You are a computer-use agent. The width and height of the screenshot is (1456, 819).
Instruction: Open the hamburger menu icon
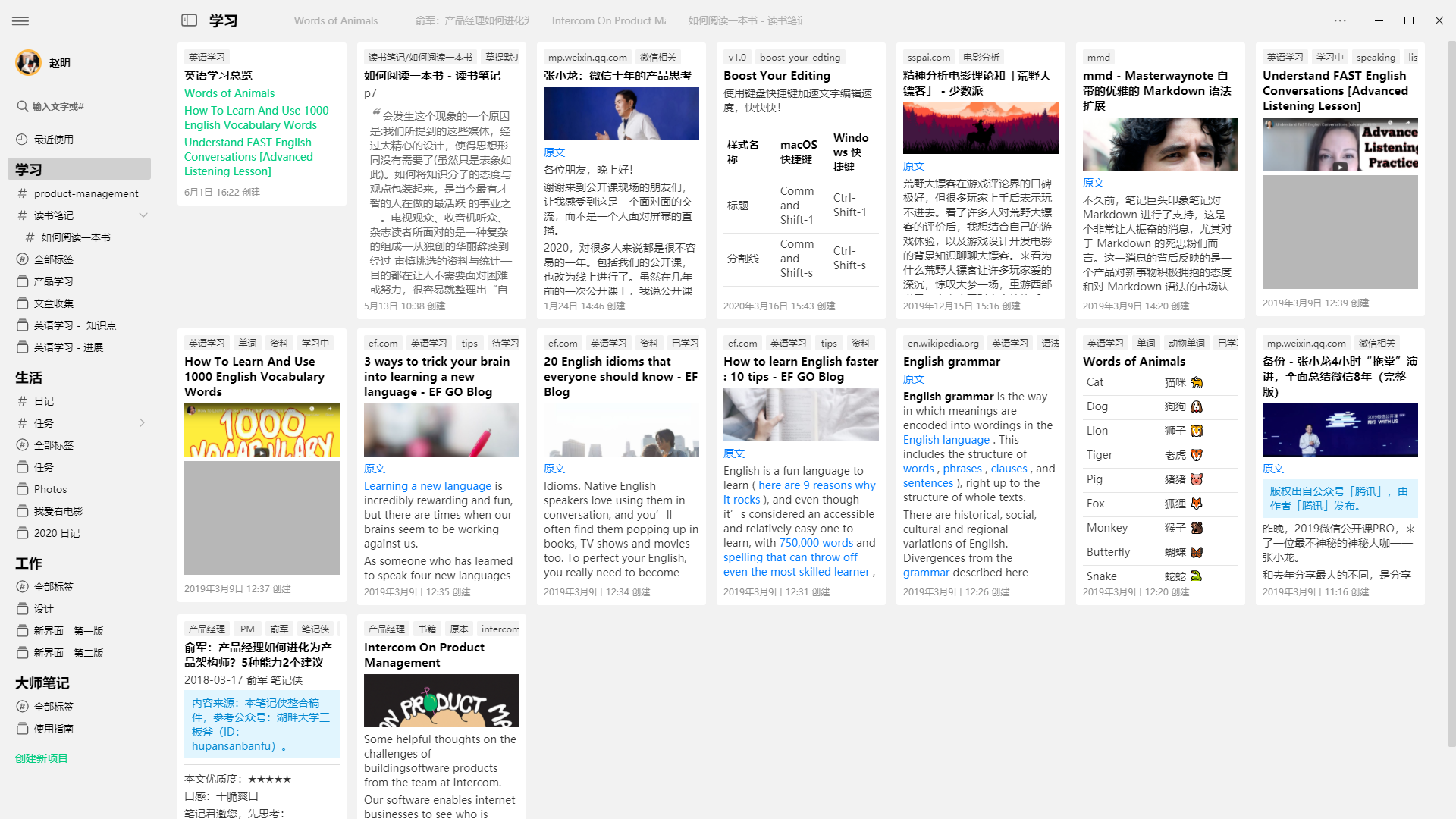20,20
